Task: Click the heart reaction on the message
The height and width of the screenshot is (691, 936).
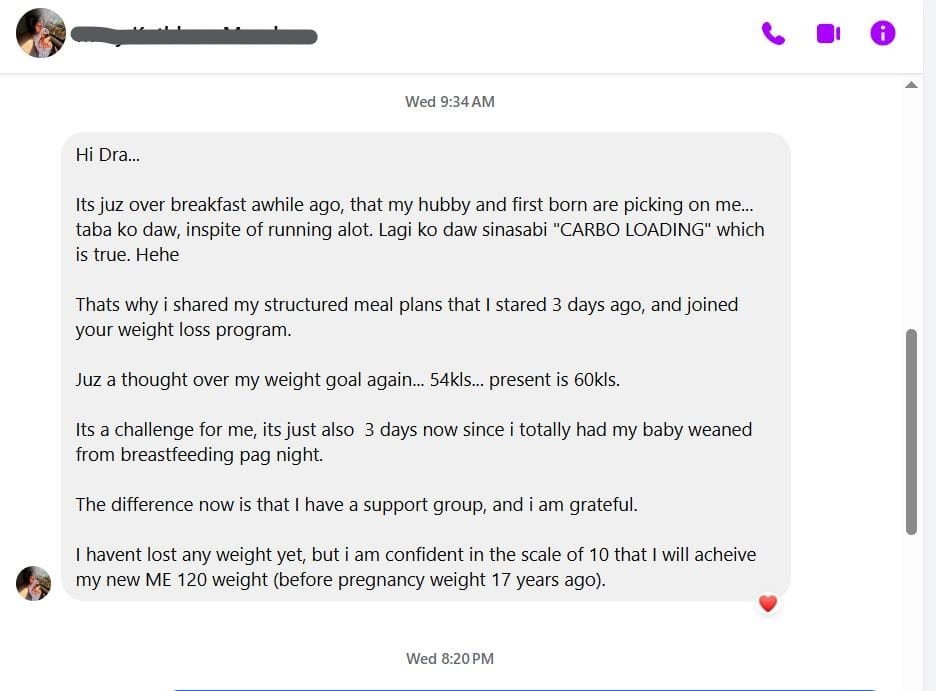Action: click(x=768, y=603)
